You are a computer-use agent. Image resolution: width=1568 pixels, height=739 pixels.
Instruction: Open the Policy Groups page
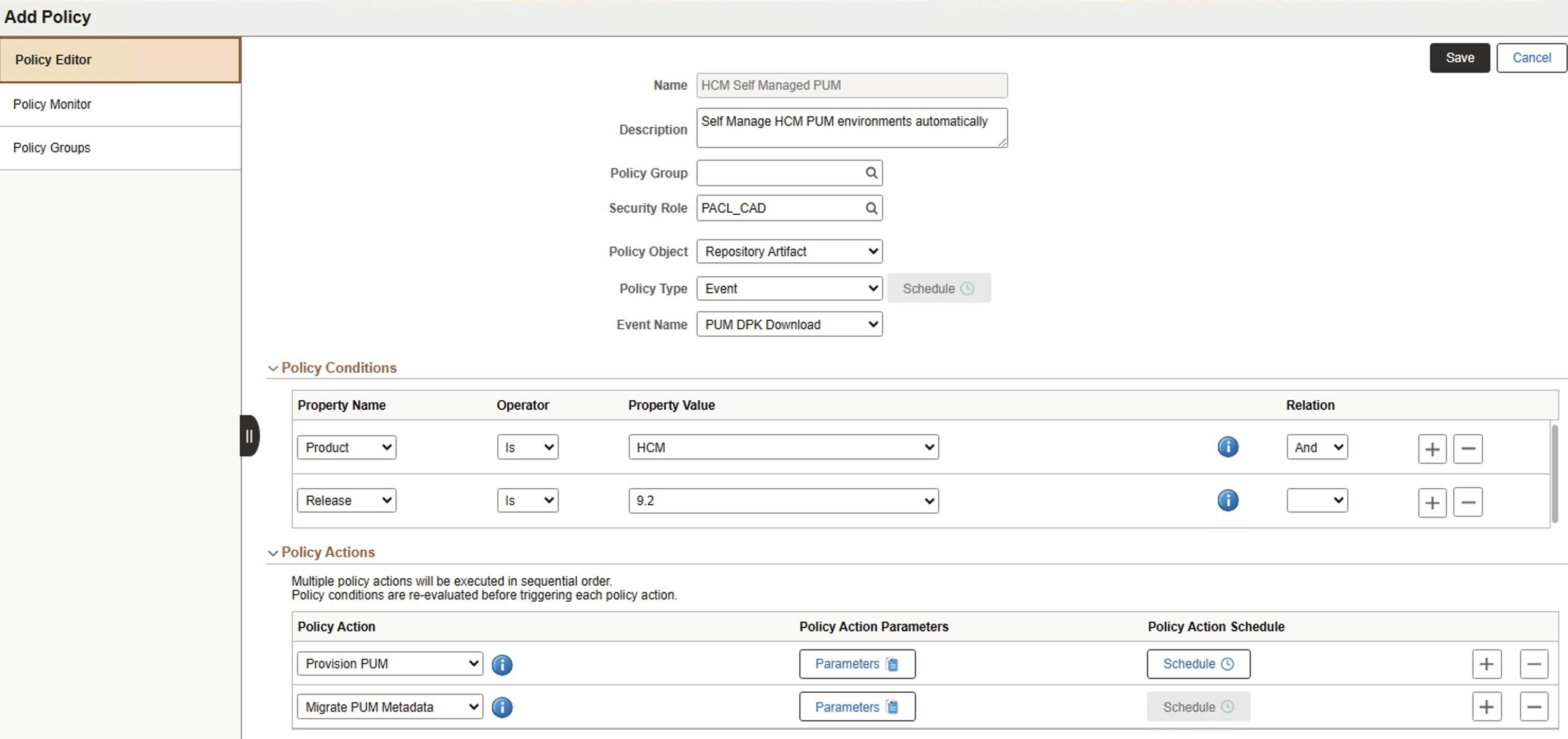(52, 147)
